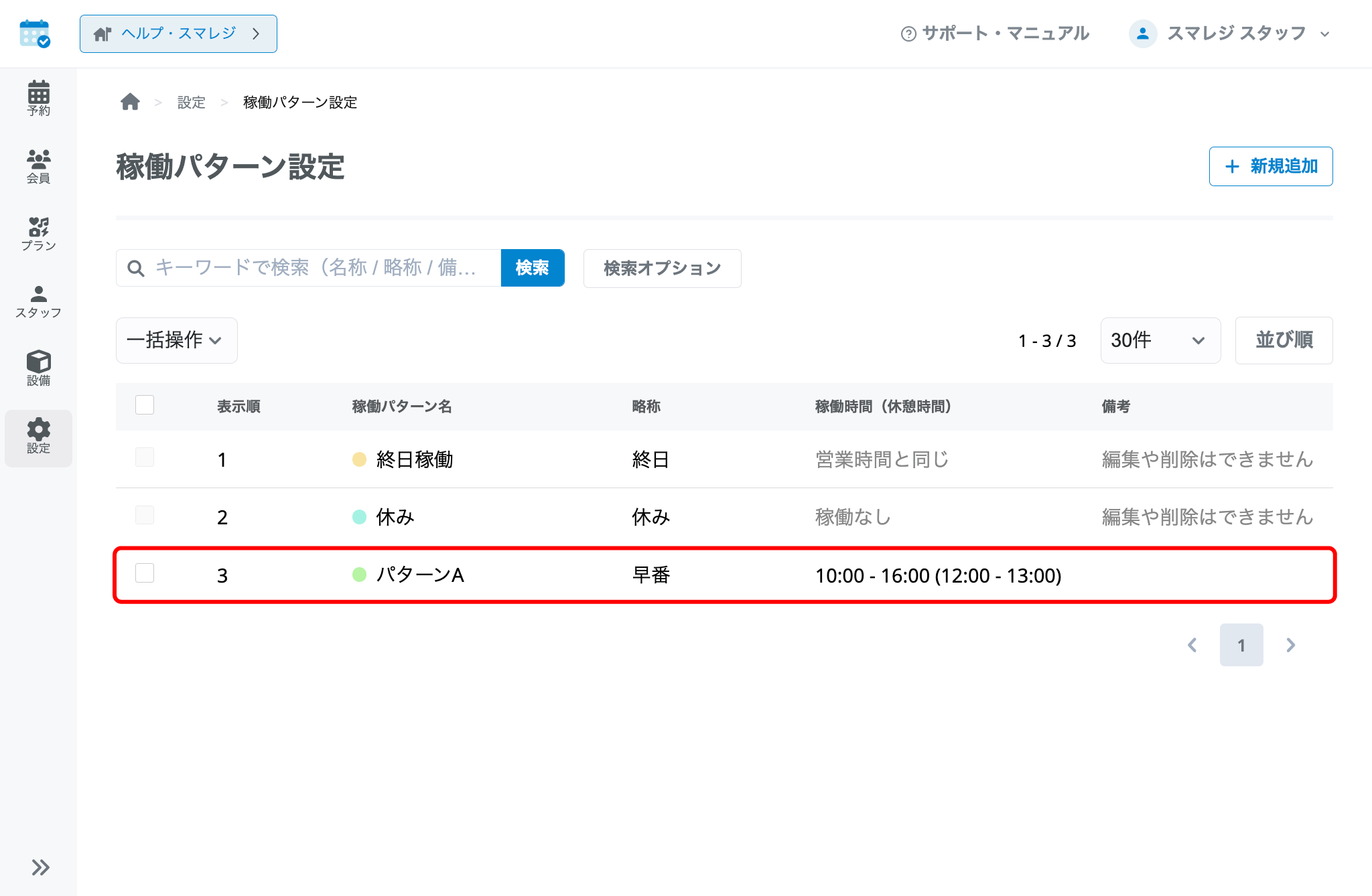
Task: Open the 会員 members sidebar icon
Action: click(38, 166)
